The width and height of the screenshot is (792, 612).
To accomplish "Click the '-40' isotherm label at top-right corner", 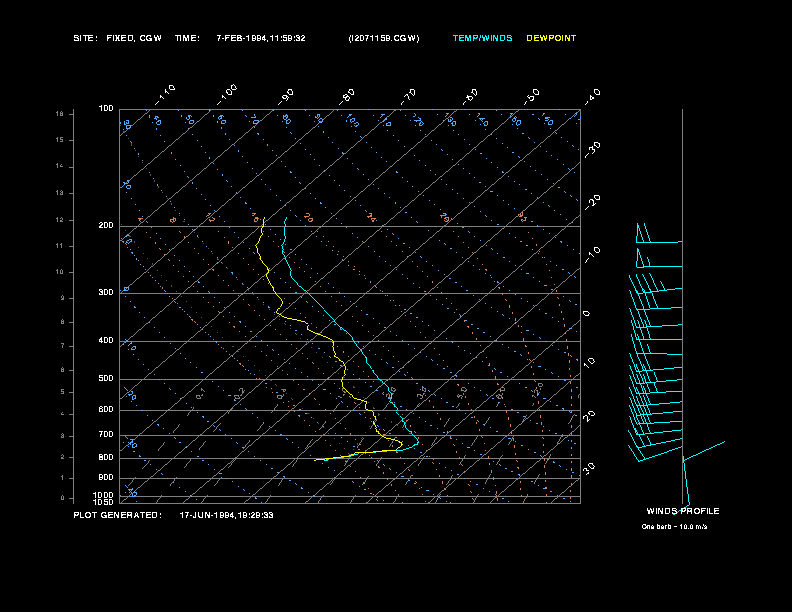I will point(592,97).
